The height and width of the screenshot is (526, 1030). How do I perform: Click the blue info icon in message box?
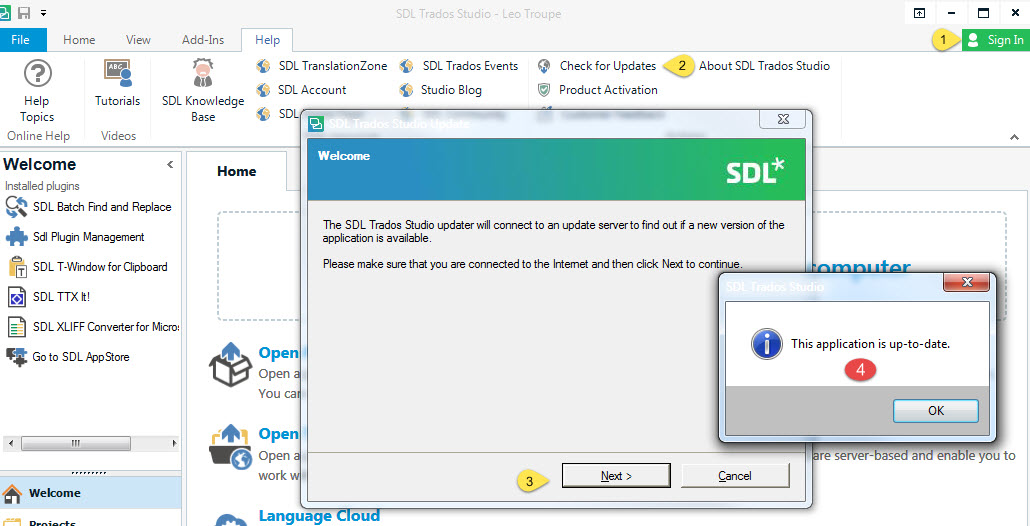point(767,343)
